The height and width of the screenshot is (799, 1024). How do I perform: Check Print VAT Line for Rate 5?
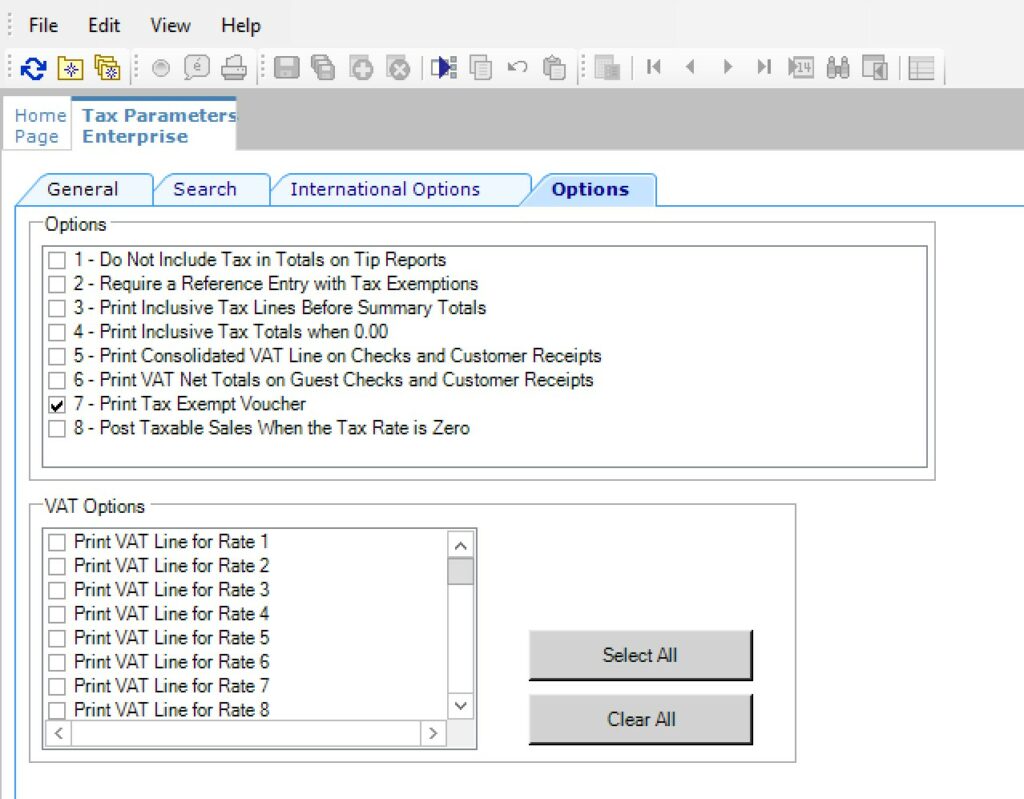point(57,638)
